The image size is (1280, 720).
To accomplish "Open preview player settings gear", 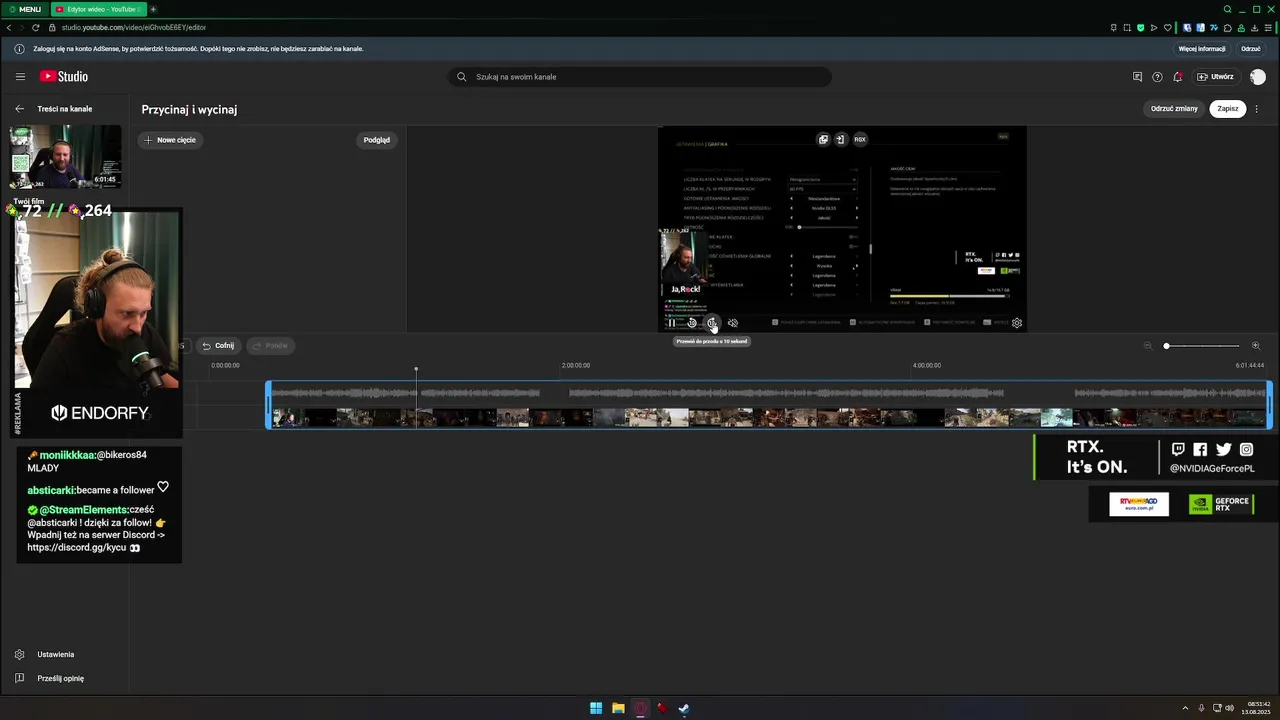I will [x=1017, y=323].
